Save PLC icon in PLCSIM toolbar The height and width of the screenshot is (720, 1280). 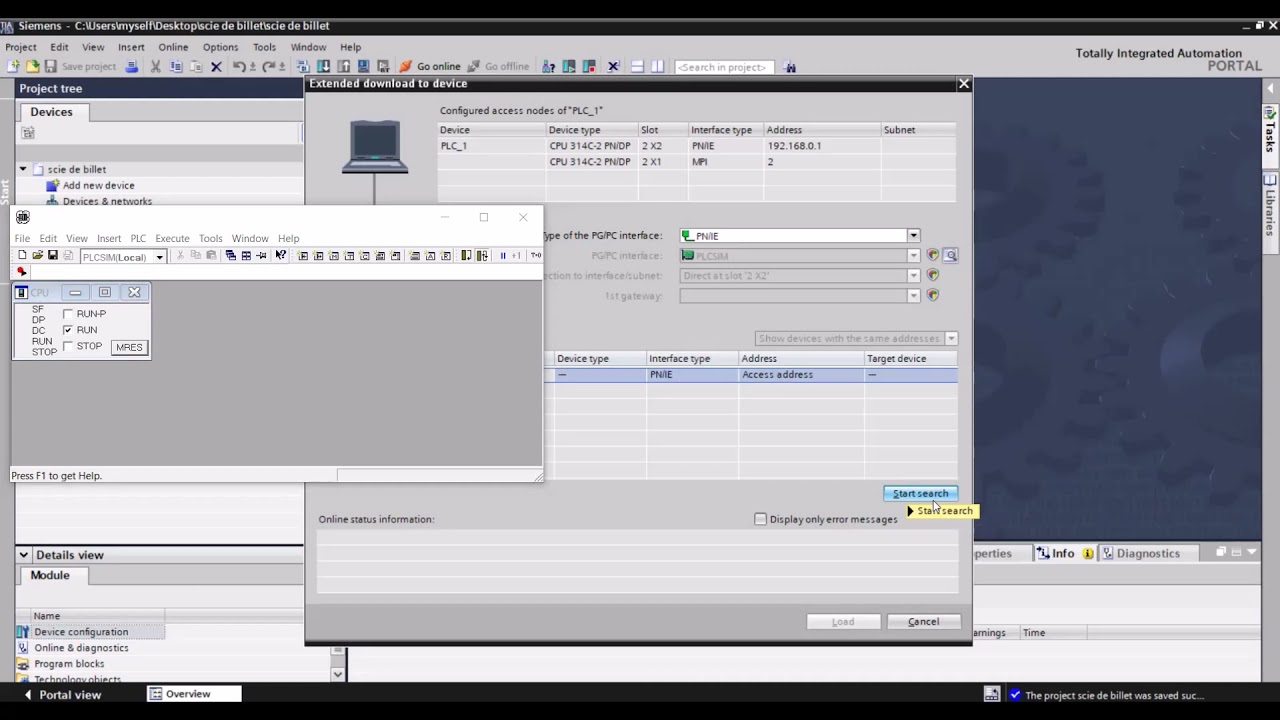pyautogui.click(x=52, y=256)
